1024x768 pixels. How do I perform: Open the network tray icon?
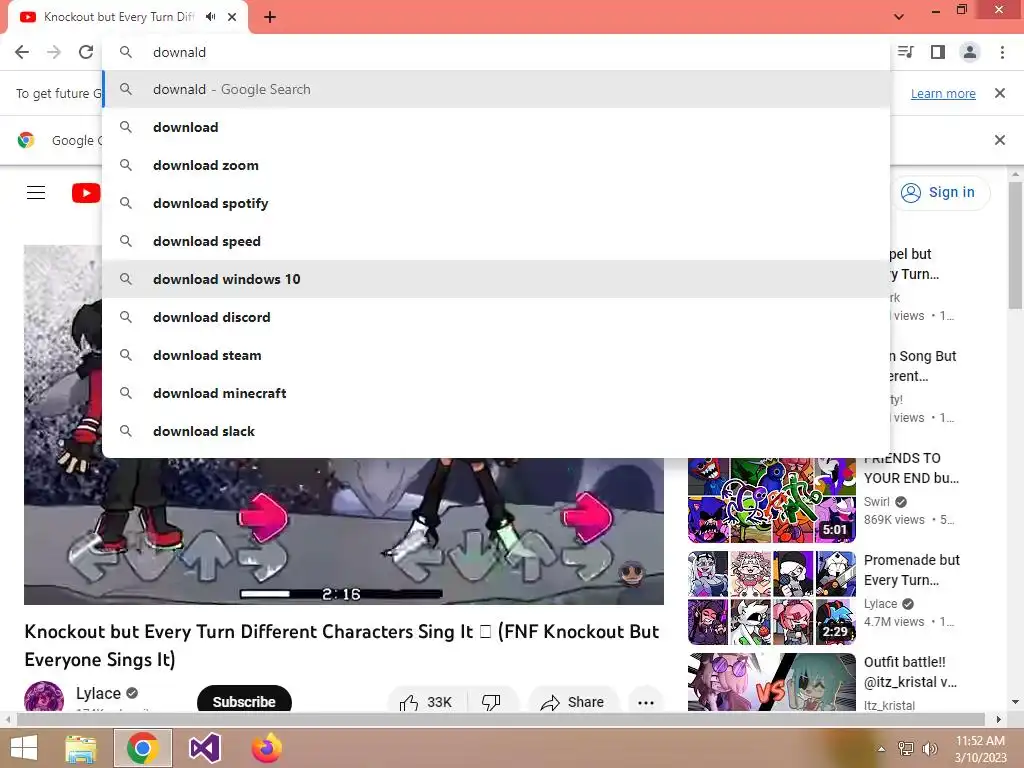[x=906, y=749]
